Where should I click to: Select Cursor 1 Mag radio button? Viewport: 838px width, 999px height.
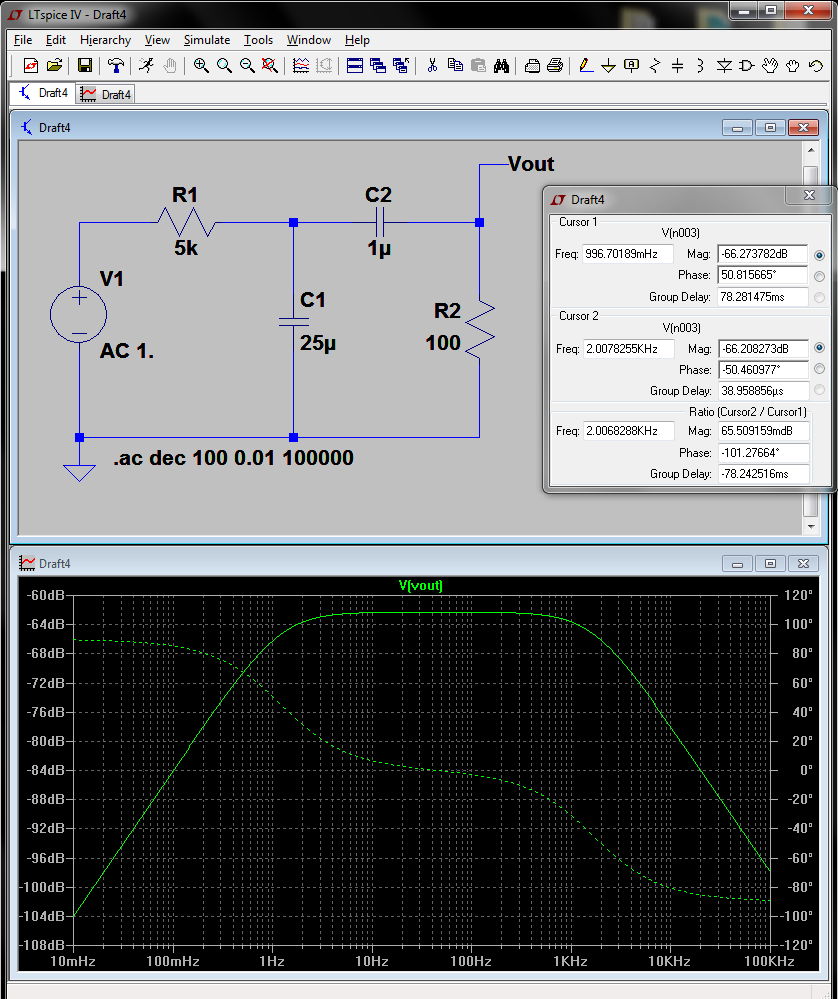click(x=820, y=255)
